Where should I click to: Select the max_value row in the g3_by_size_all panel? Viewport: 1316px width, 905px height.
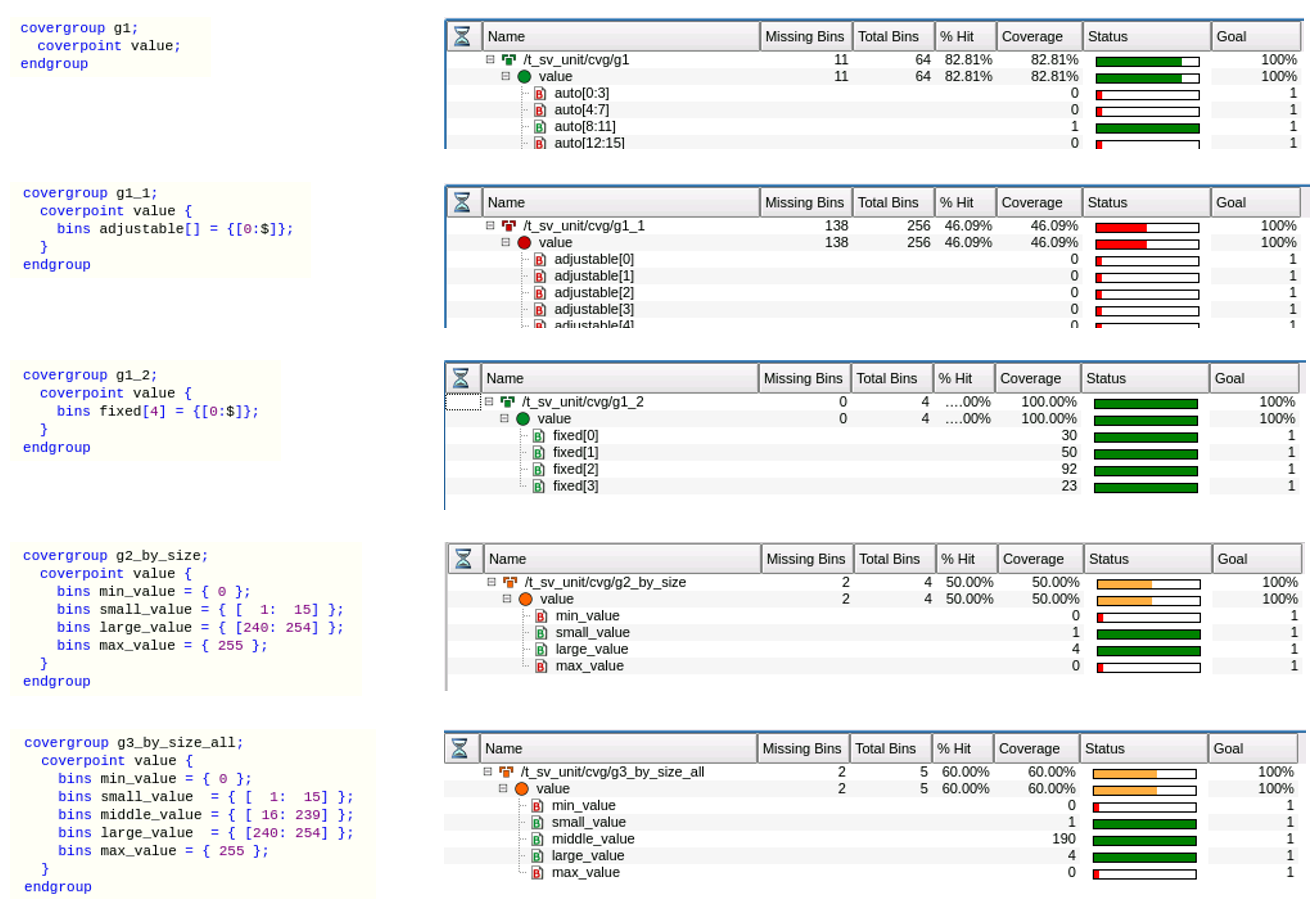[x=585, y=872]
